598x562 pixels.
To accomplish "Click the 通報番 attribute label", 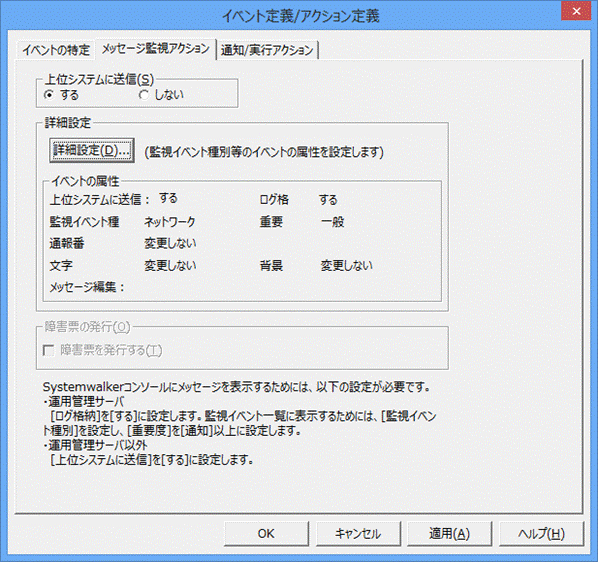I will point(67,243).
